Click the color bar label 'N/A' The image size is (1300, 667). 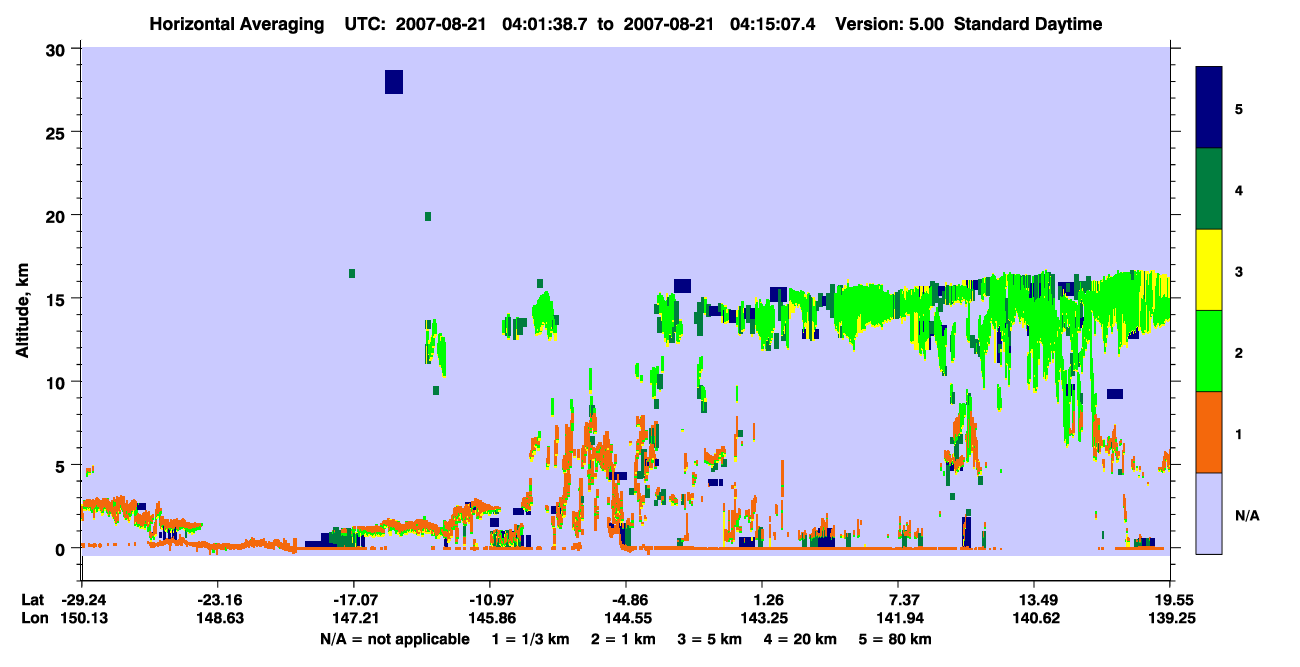(1247, 515)
